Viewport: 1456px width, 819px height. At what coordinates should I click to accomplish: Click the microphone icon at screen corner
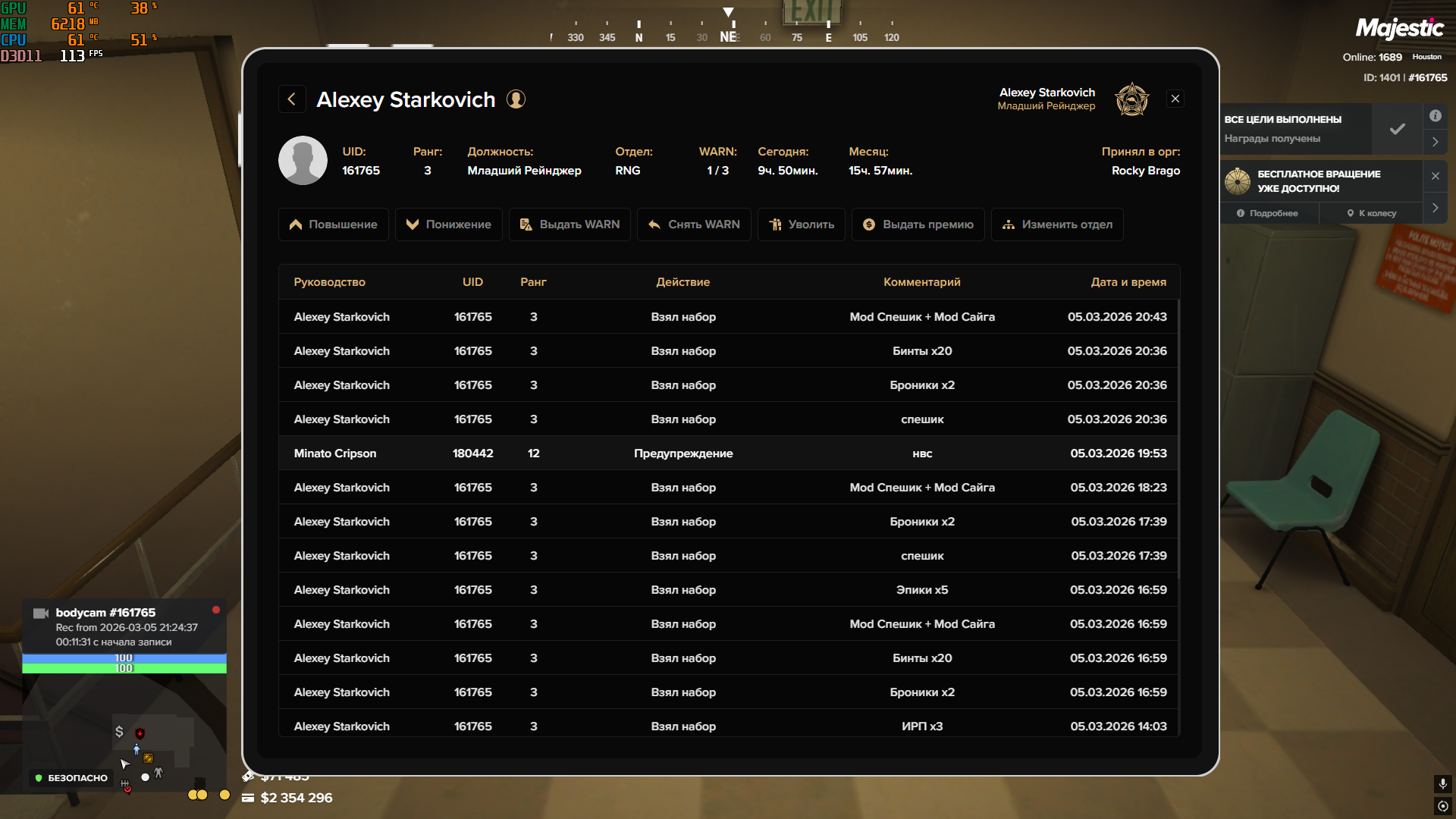point(1442,783)
